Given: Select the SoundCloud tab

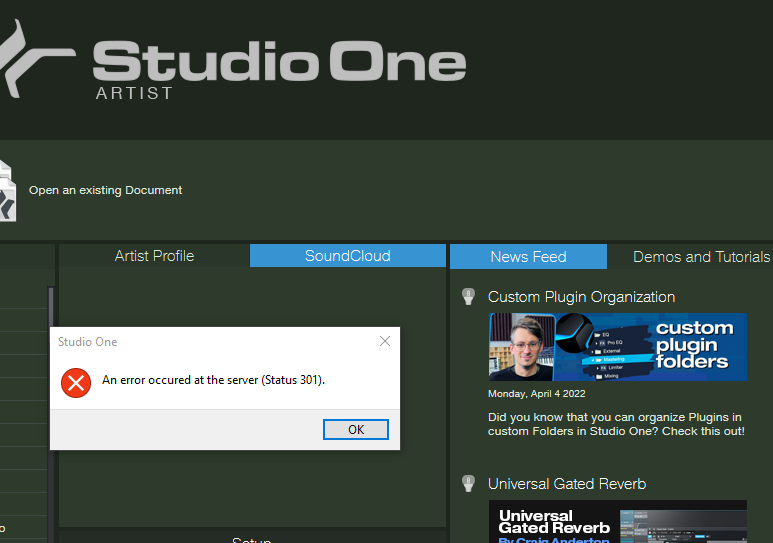Looking at the screenshot, I should coord(348,256).
